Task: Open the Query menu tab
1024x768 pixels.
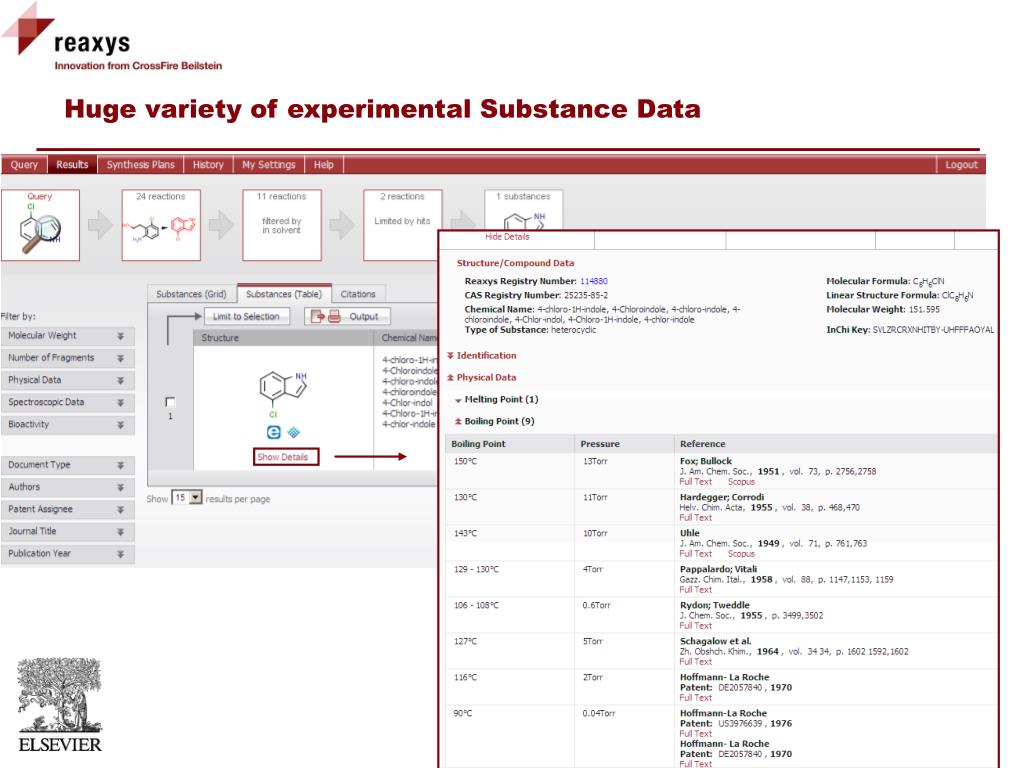Action: click(x=24, y=165)
